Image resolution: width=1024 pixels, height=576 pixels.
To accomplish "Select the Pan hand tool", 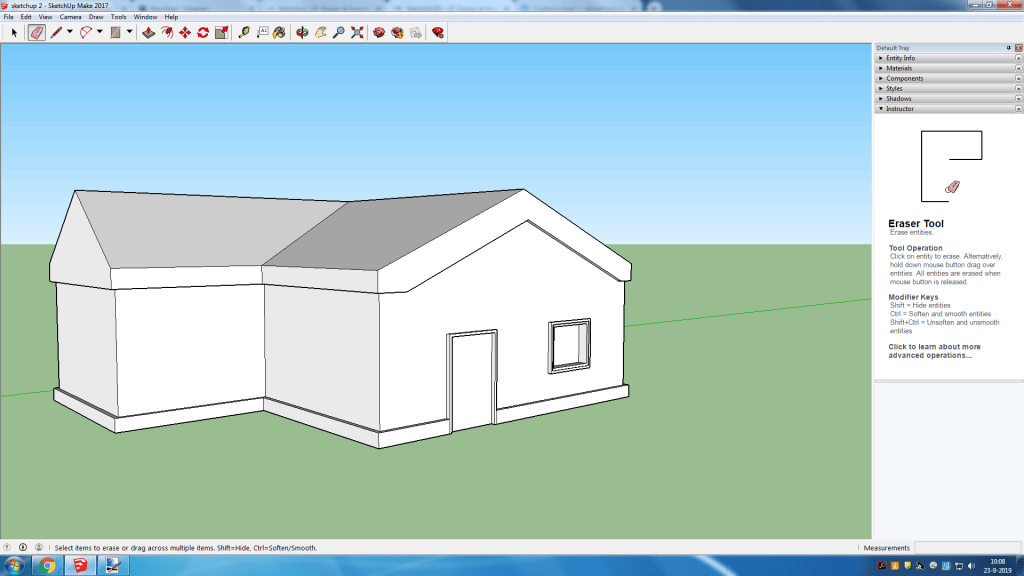I will pos(320,32).
